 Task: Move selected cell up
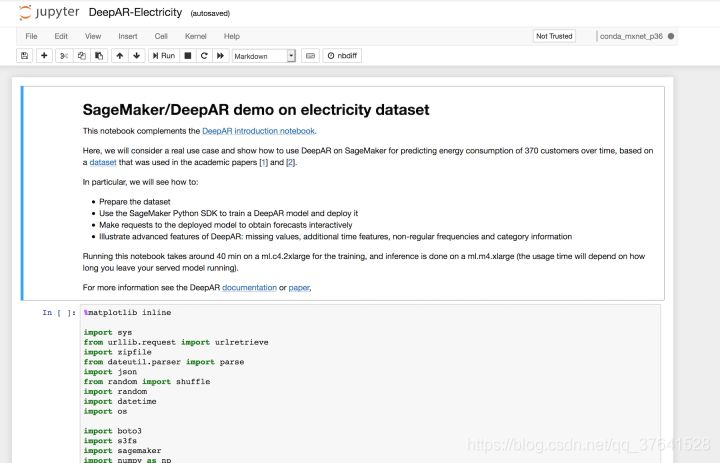(x=119, y=56)
